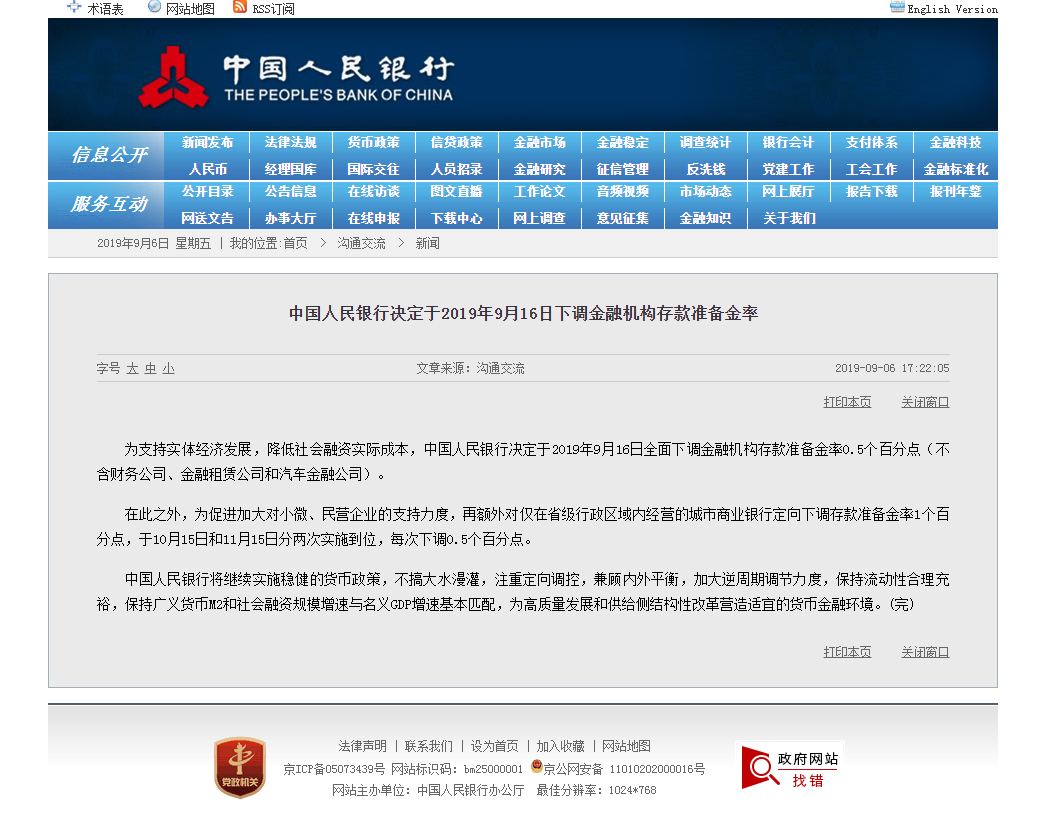
Task: Click the English Version icon
Action: 897,7
